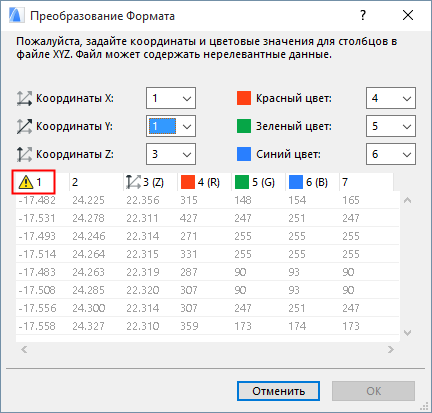Click the question mark help button
Image resolution: width=432 pixels, height=413 pixels.
(x=363, y=15)
